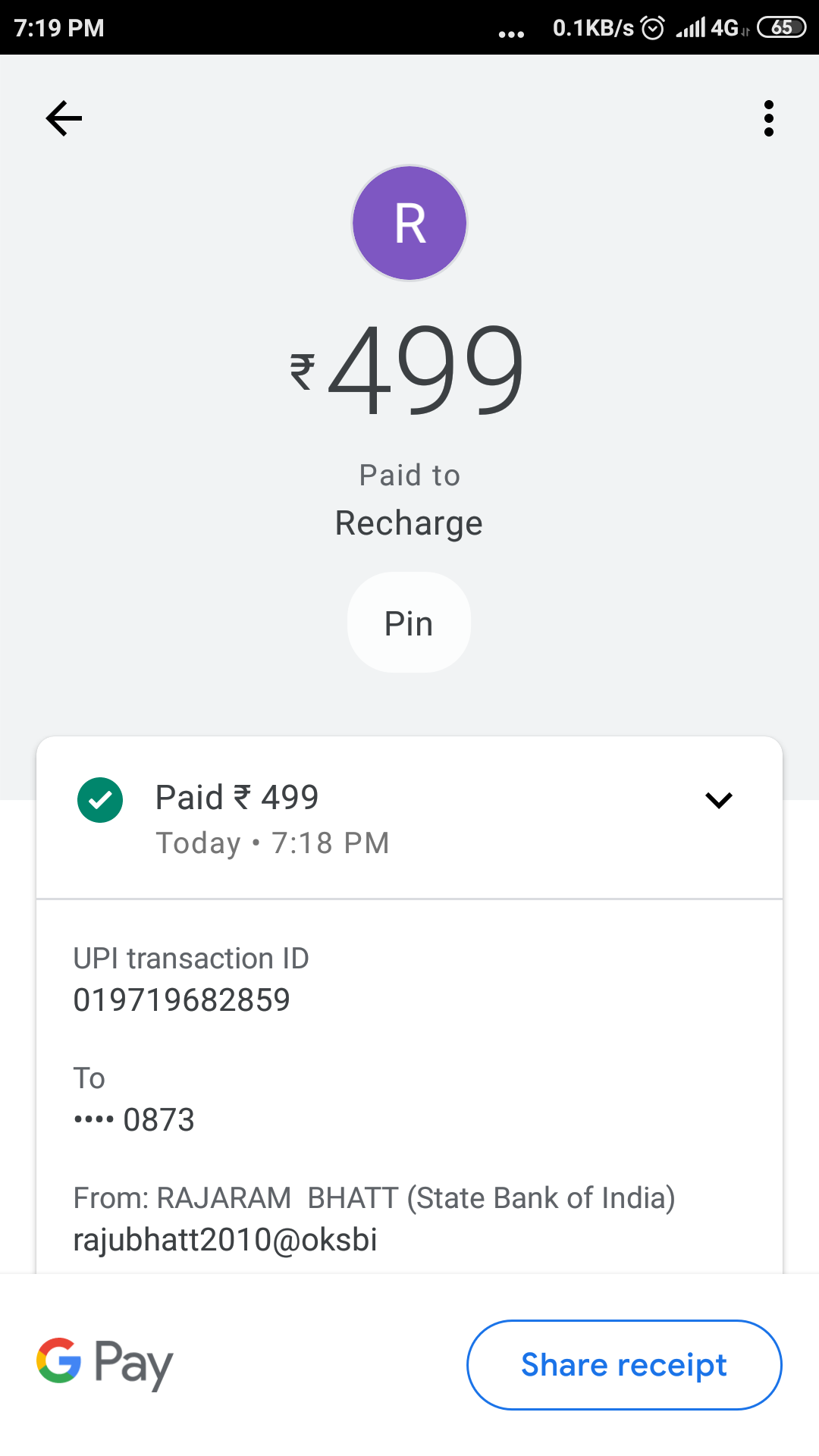Tap the alarm clock status icon
Image resolution: width=819 pixels, height=1456 pixels.
pos(652,28)
